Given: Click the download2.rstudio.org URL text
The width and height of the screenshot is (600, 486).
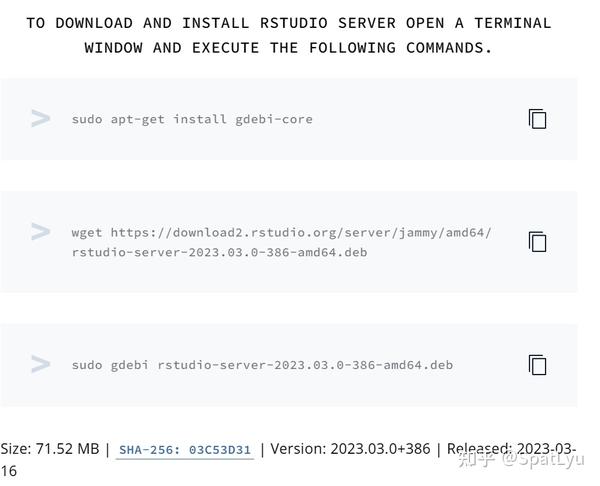Looking at the screenshot, I should [301, 233].
